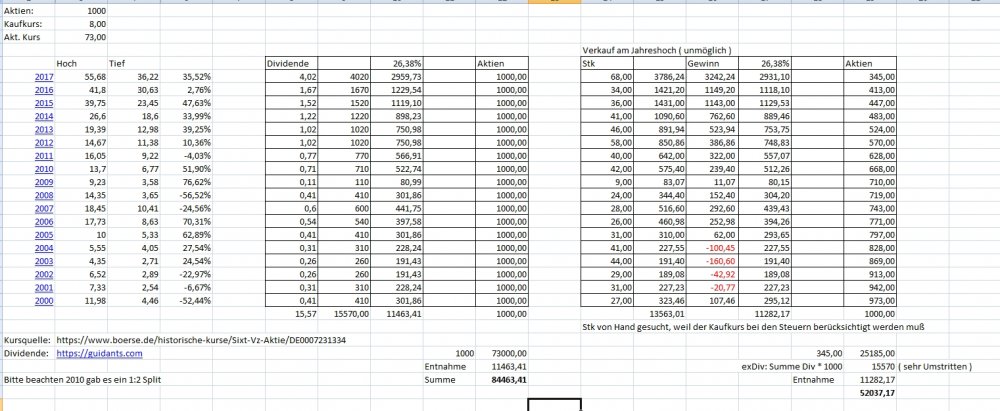
Task: Click the boerse.de historische-kurse URL text
Action: 201,340
